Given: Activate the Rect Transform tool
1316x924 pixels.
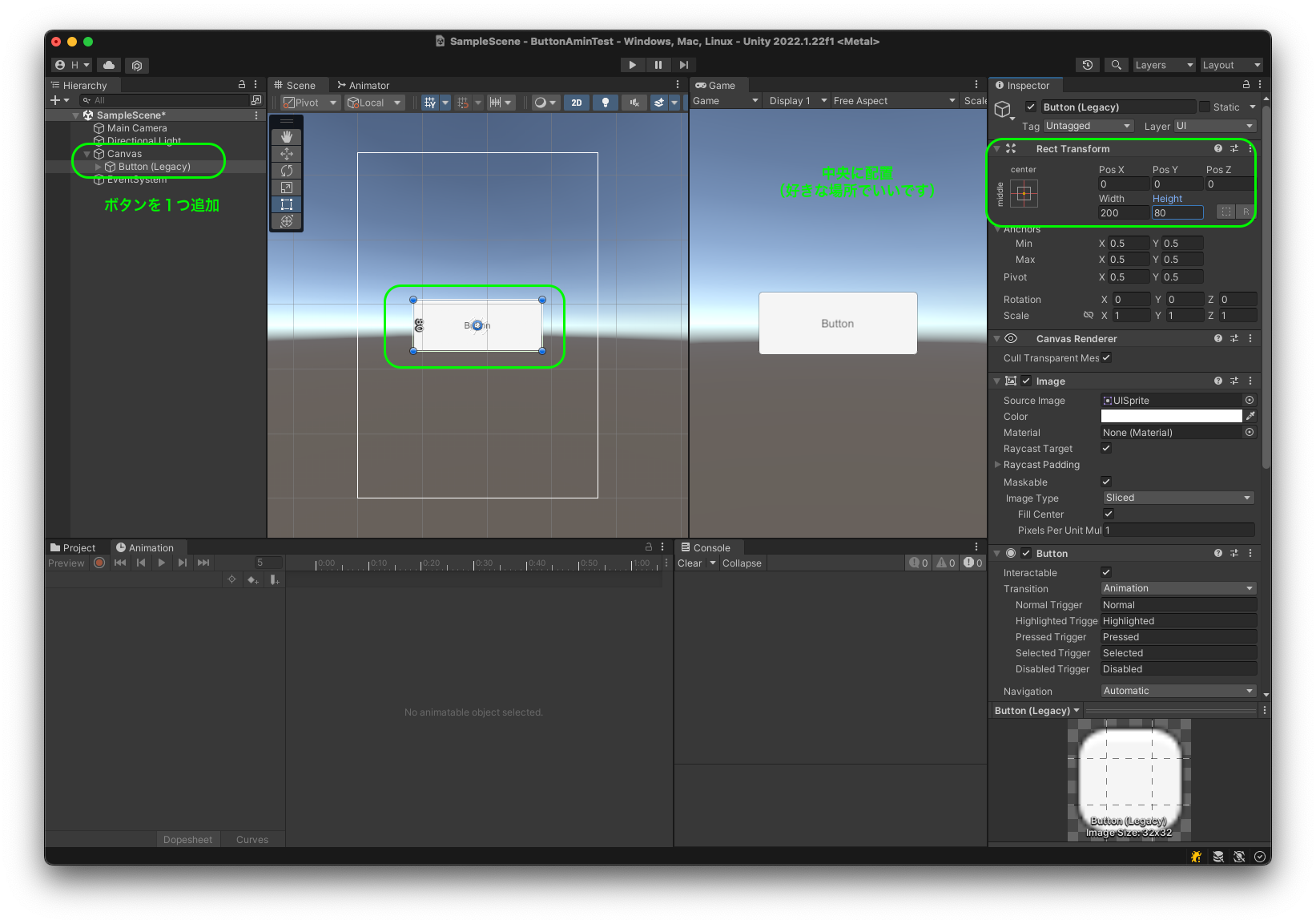Looking at the screenshot, I should [287, 204].
